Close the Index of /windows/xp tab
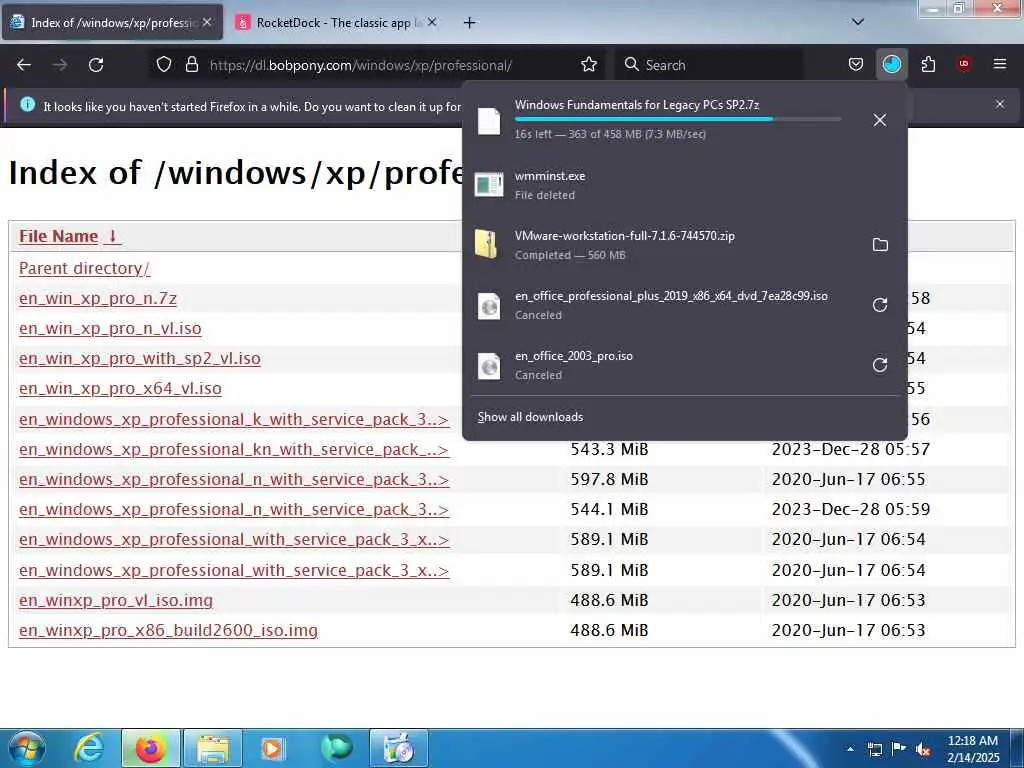1024x768 pixels. [207, 22]
